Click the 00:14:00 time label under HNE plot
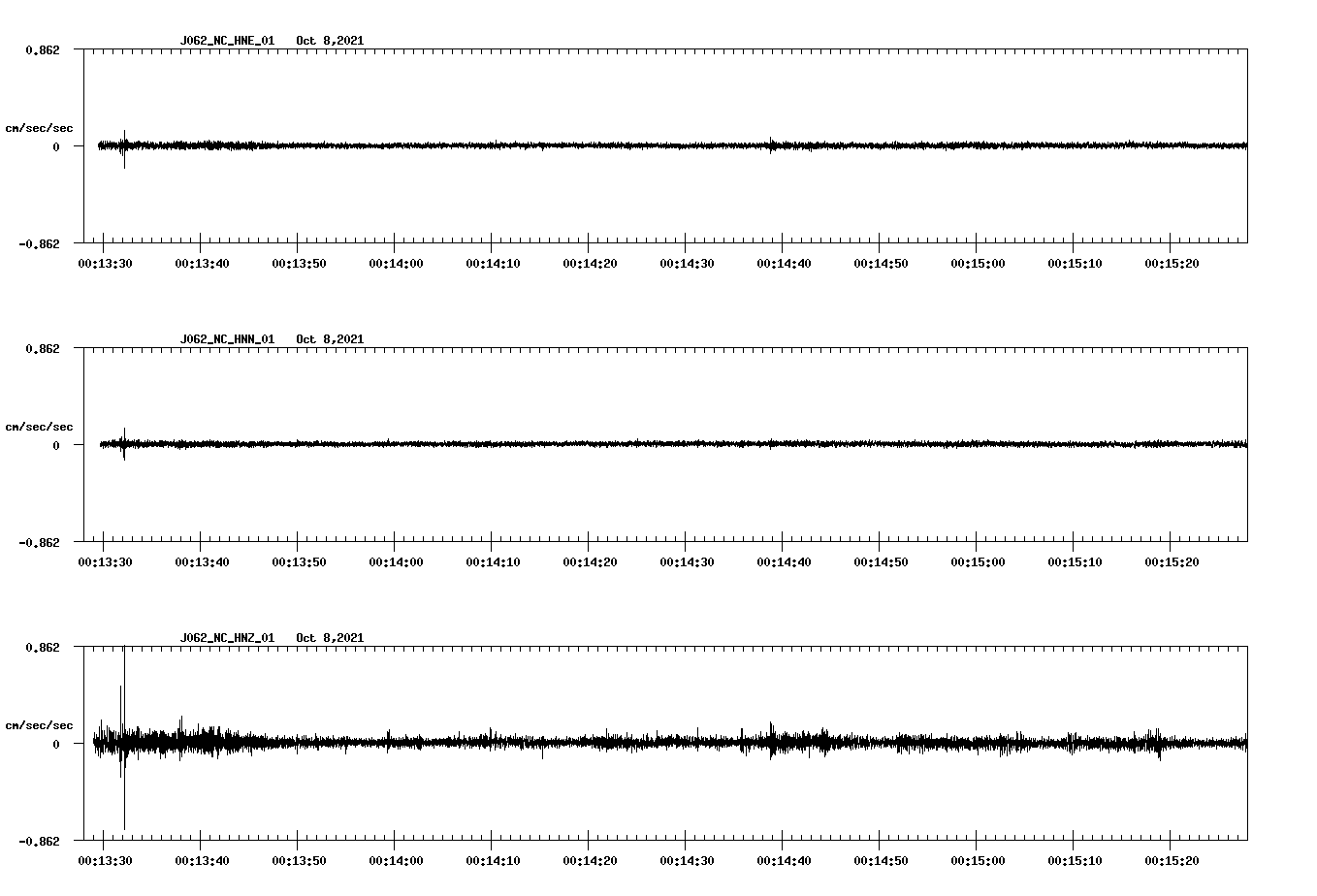Image resolution: width=1317 pixels, height=896 pixels. point(396,264)
